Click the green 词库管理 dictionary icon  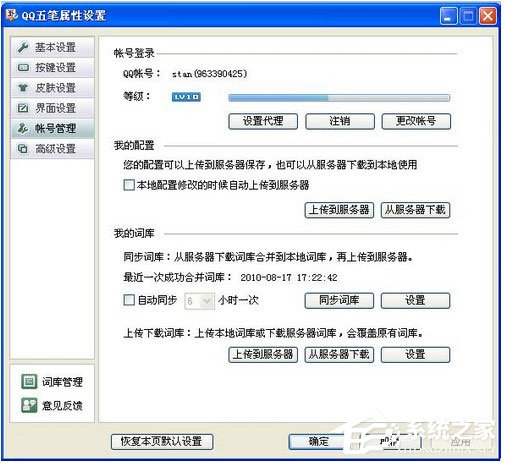click(29, 382)
